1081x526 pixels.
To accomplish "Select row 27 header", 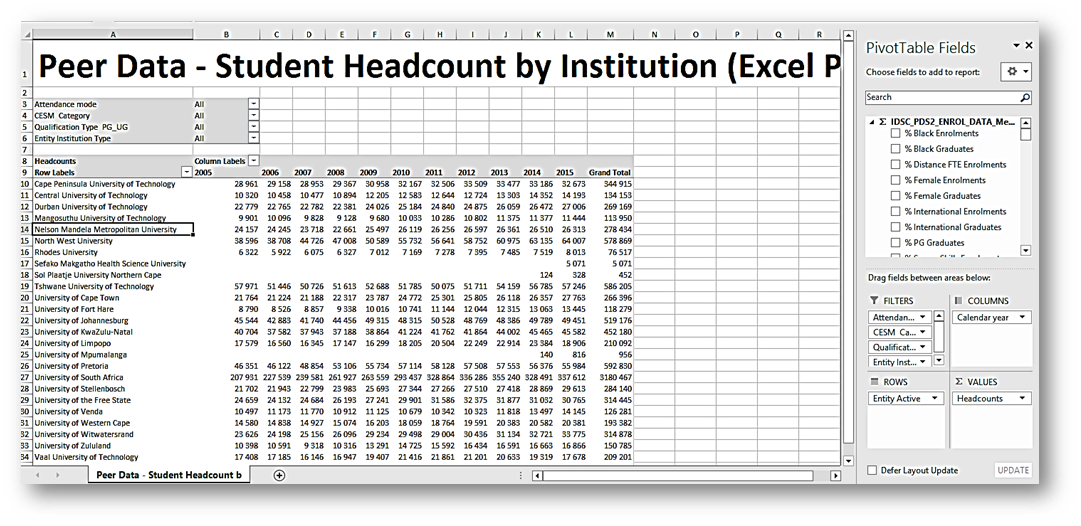I will 26,377.
